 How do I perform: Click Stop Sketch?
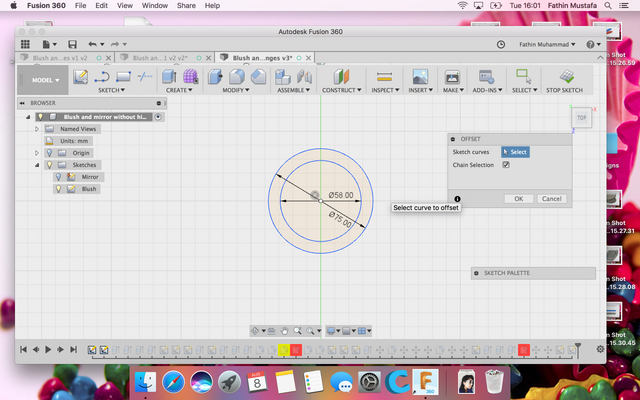click(x=565, y=80)
